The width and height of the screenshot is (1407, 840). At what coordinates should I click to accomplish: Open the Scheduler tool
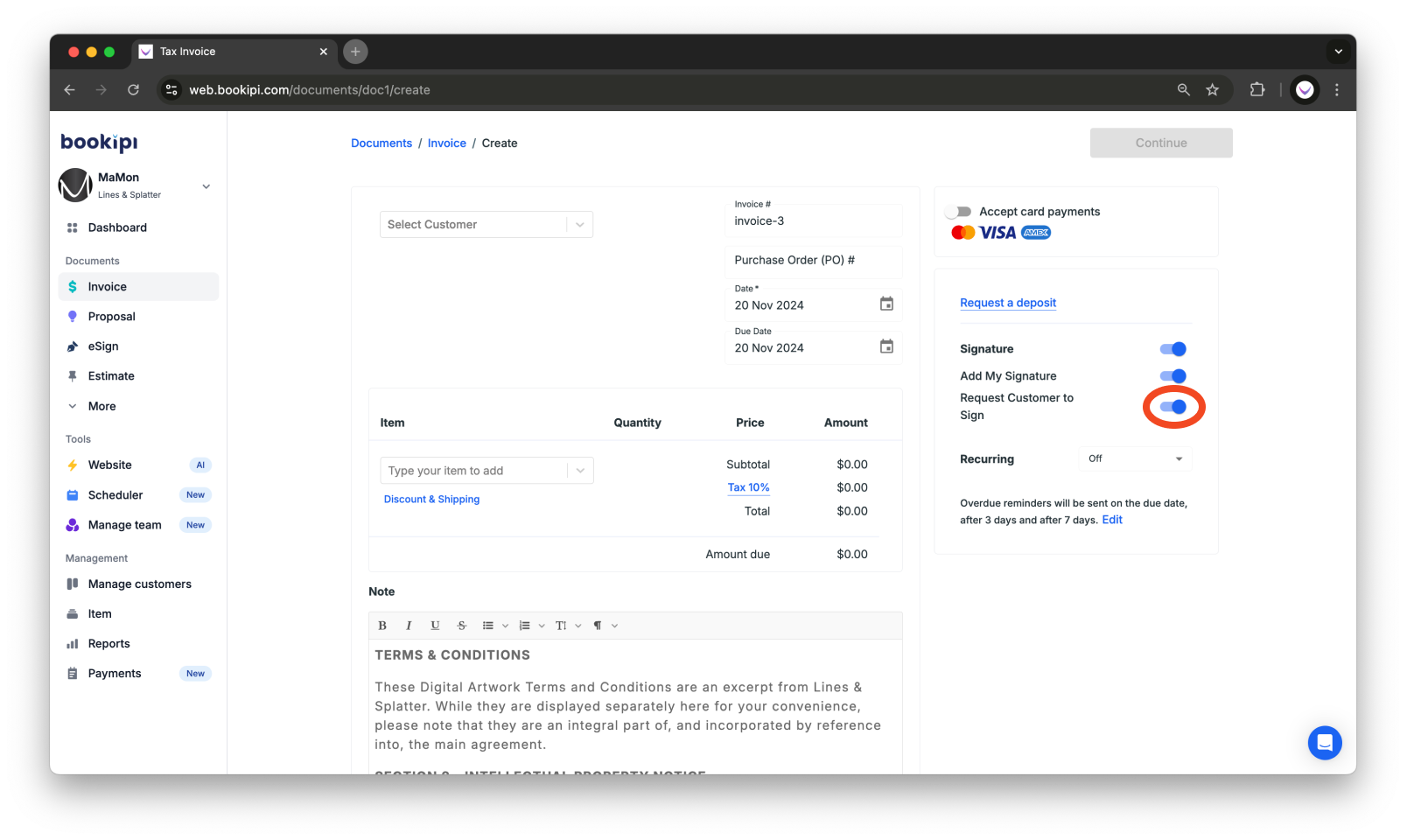coord(115,494)
